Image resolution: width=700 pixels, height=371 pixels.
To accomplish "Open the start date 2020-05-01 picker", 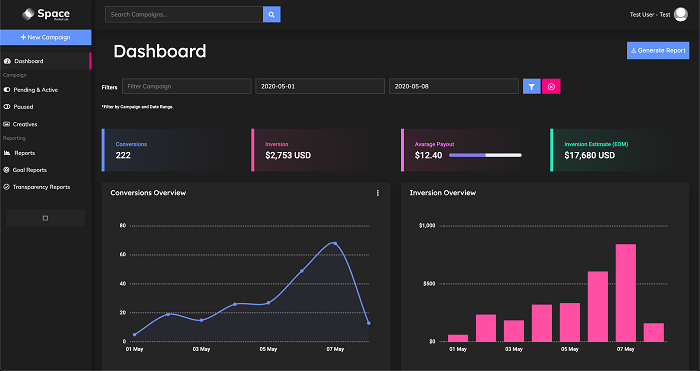I will 320,86.
